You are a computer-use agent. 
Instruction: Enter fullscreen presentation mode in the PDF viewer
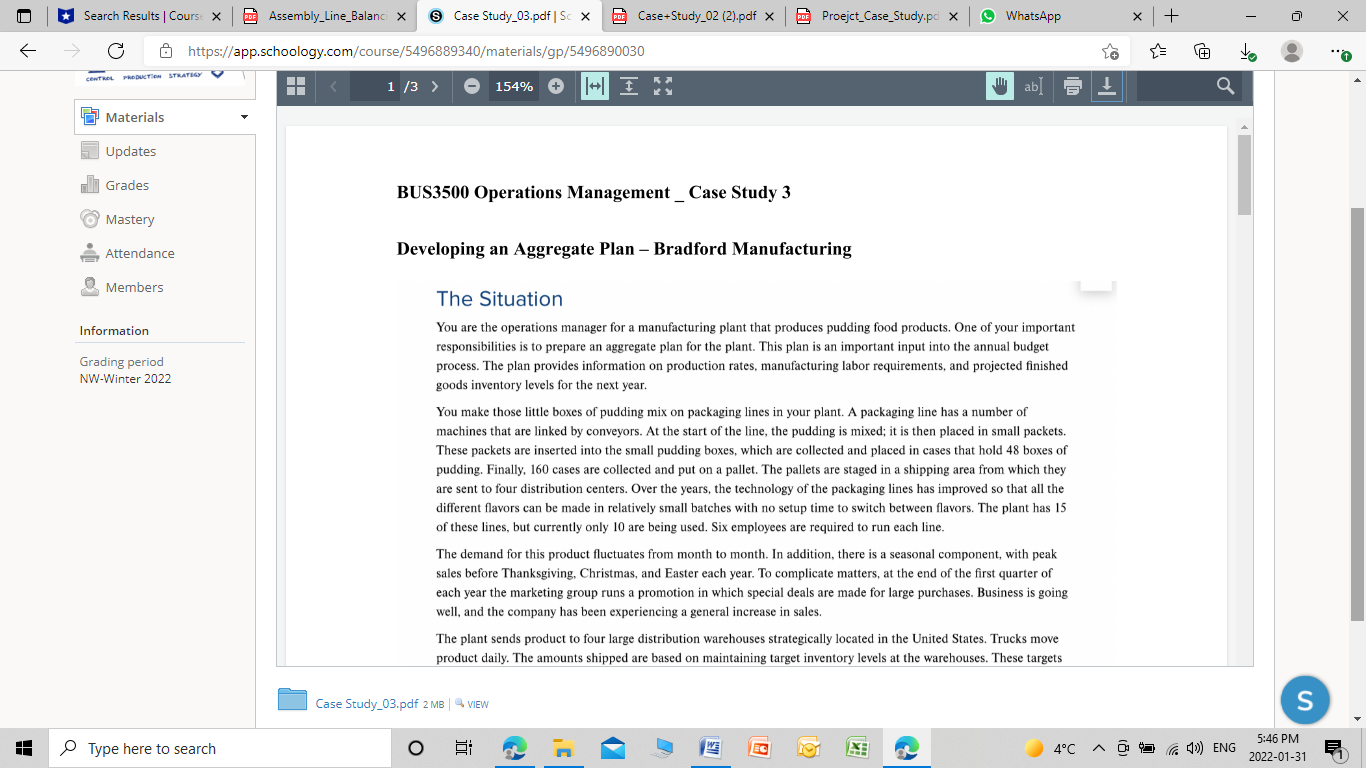(663, 87)
